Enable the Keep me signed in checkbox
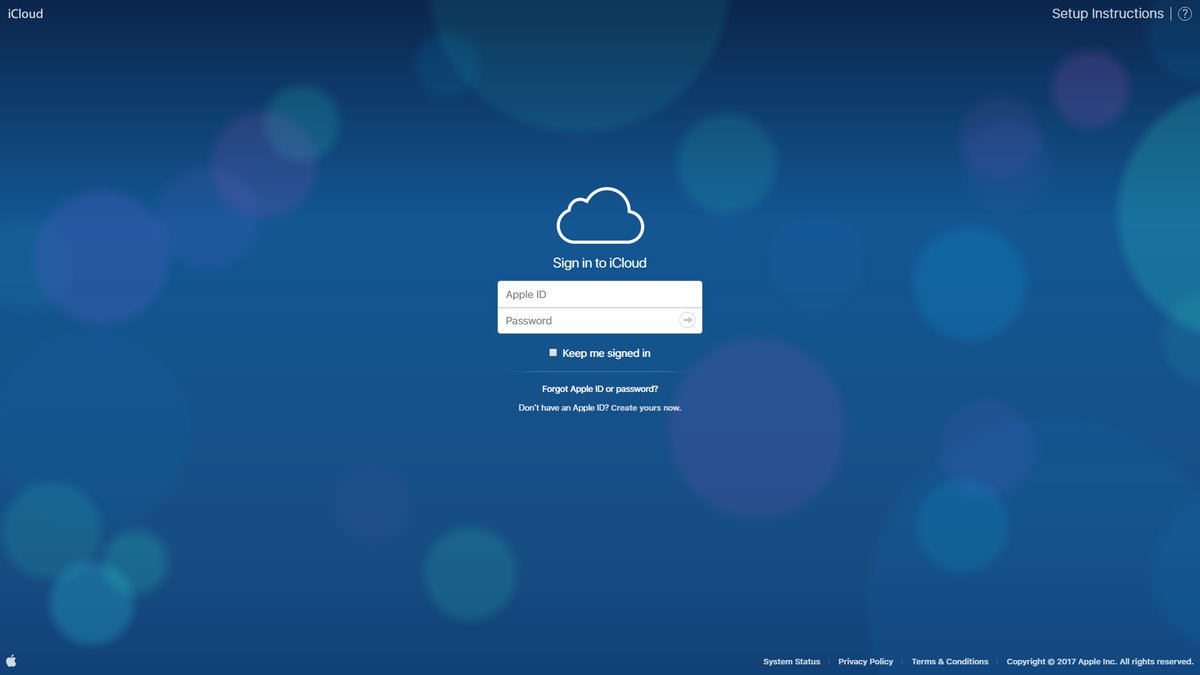This screenshot has height=675, width=1200. [553, 353]
